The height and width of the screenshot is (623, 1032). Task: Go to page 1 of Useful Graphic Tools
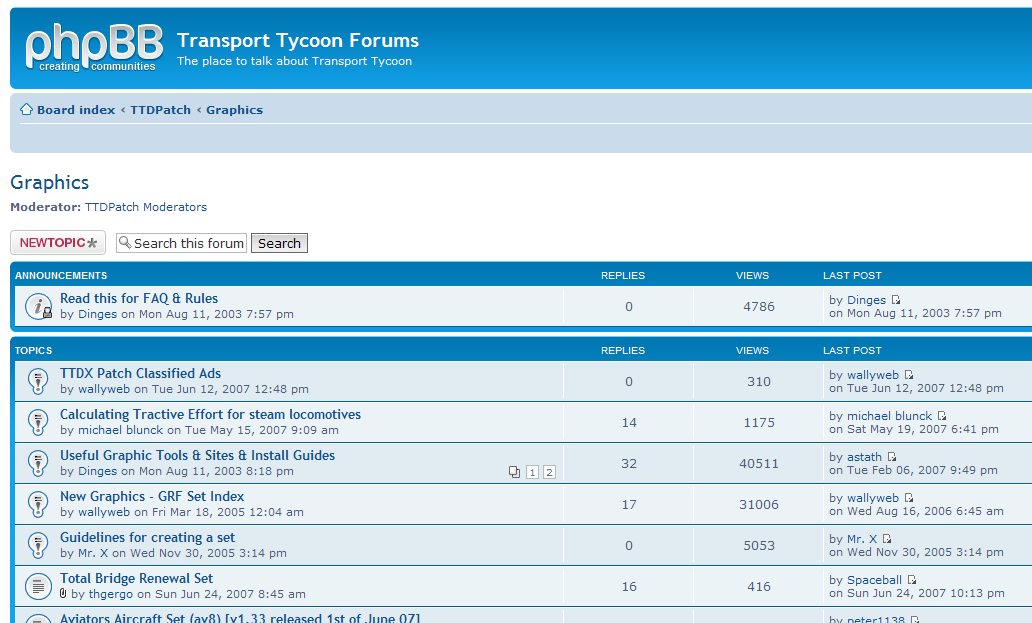(x=532, y=472)
